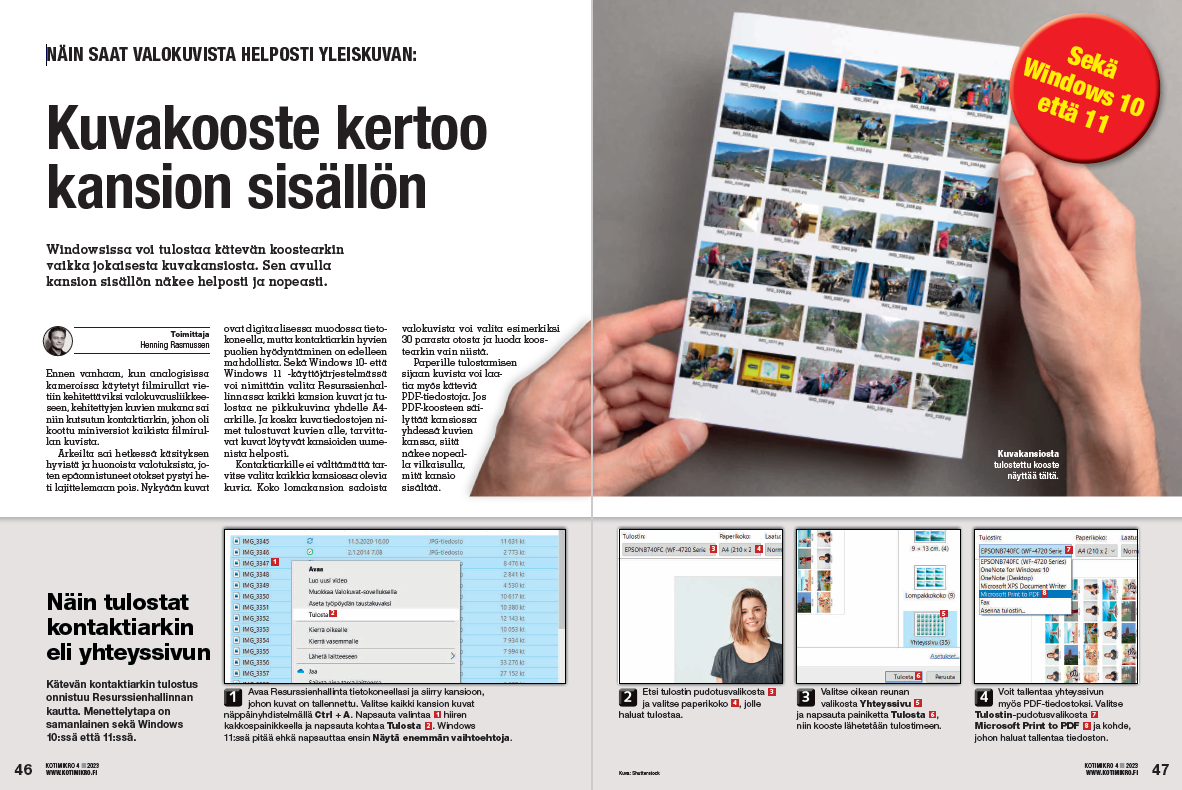Collapse the open Tulostin dropdown in the step 4 screenshot
1182x790 pixels.
coord(1025,551)
